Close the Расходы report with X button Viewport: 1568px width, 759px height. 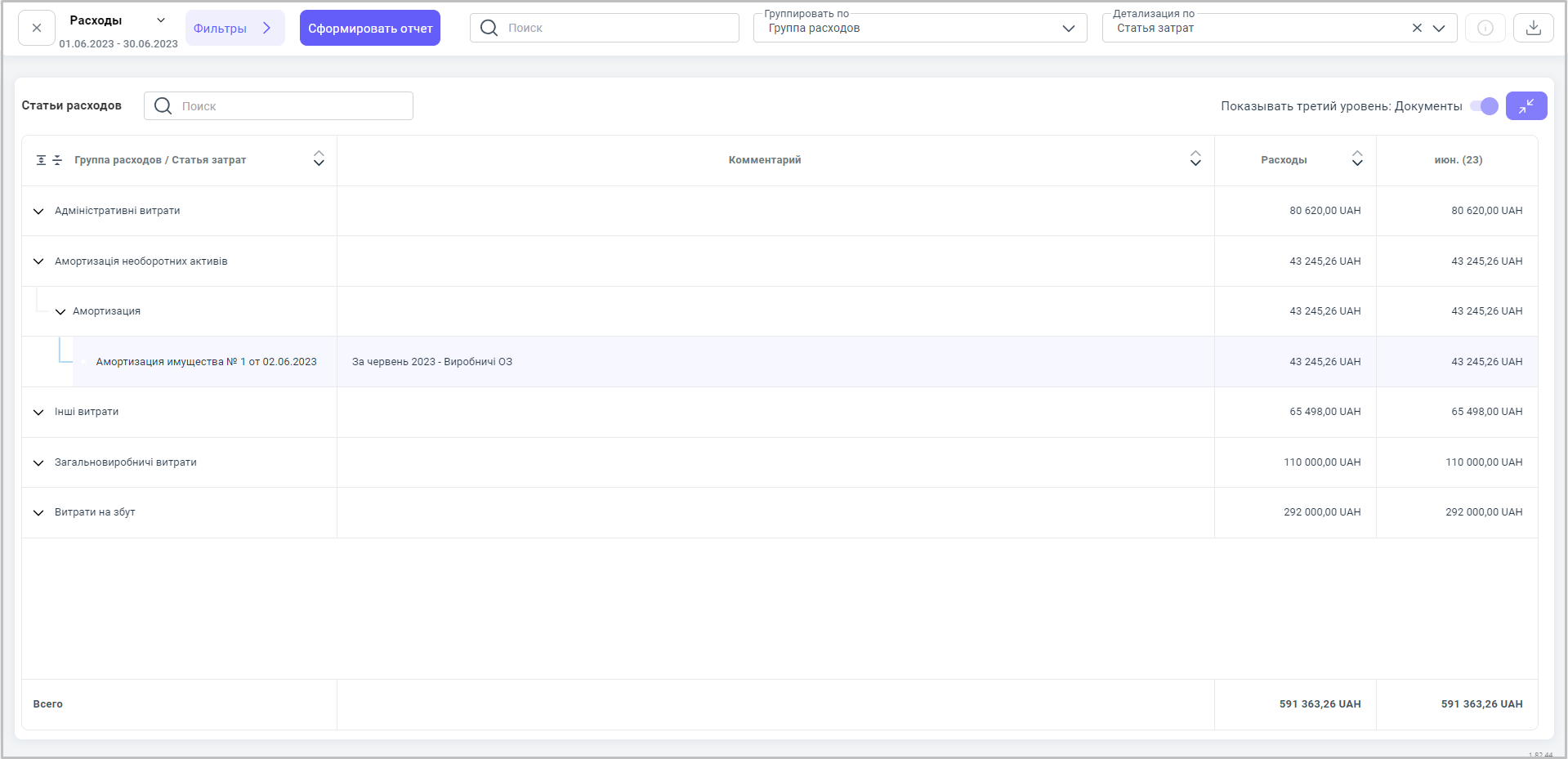pos(37,28)
